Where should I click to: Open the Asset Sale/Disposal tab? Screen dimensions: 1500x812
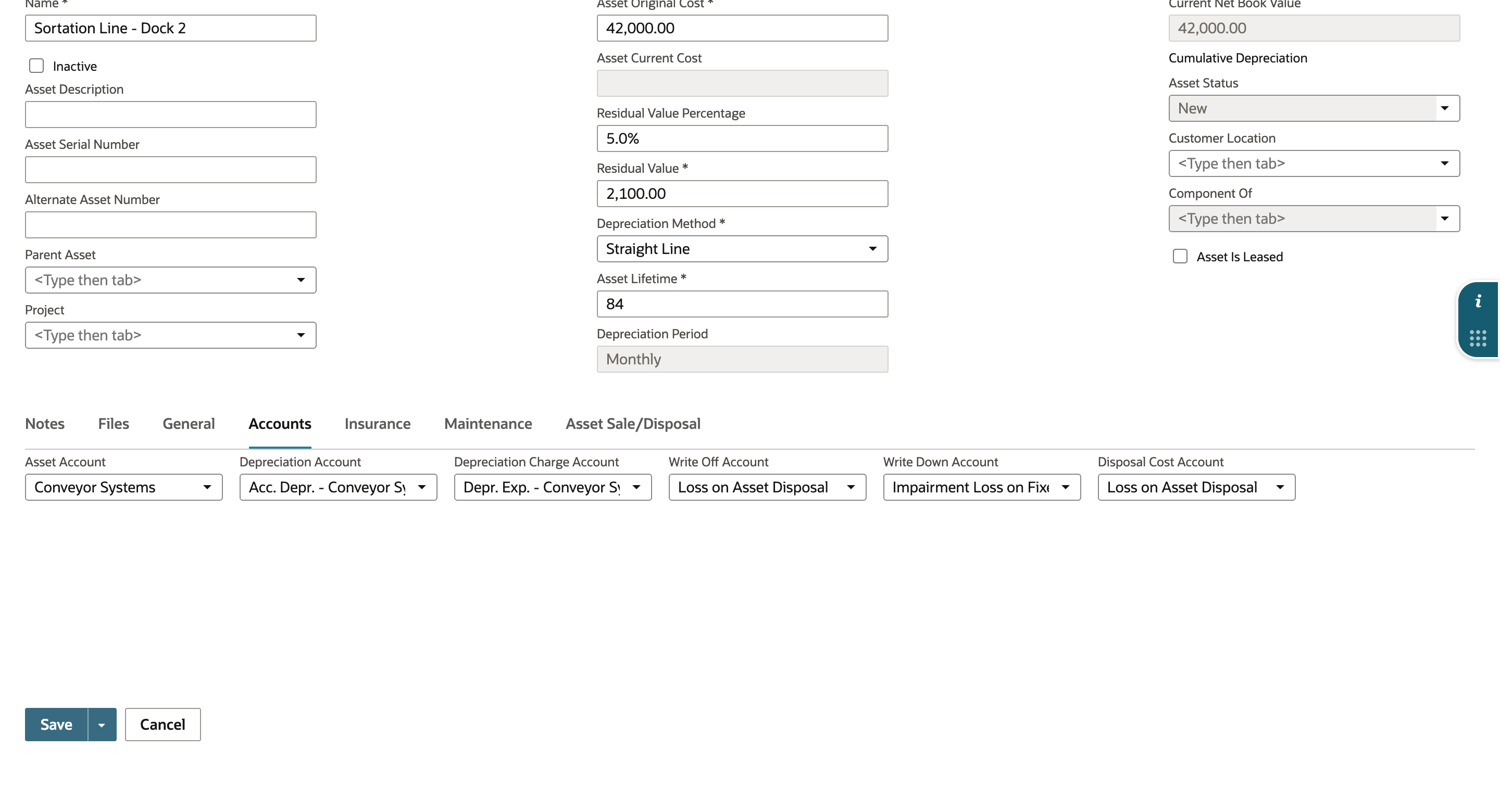coord(633,424)
